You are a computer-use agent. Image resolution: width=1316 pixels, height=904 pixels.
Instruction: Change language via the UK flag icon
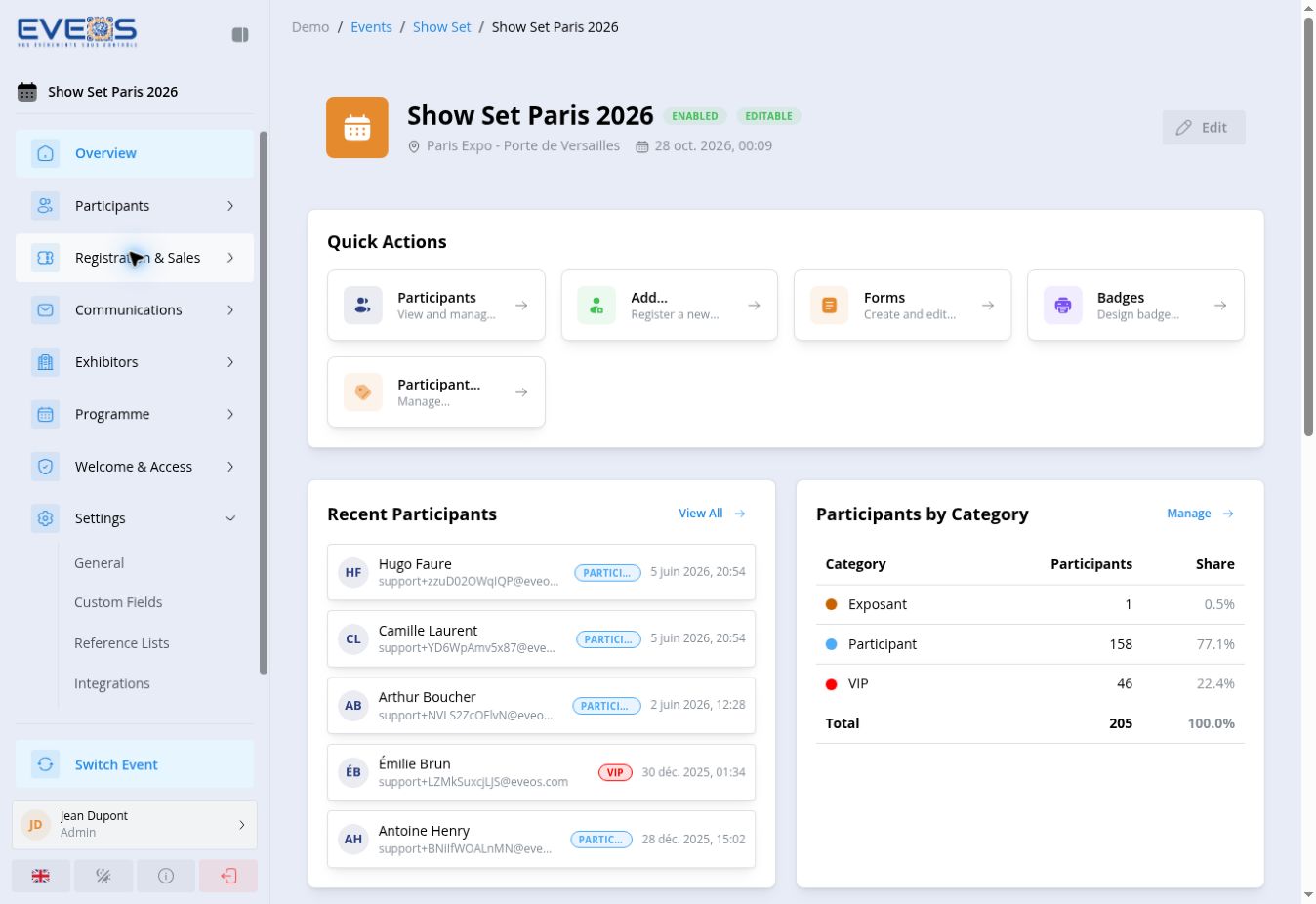coord(41,876)
